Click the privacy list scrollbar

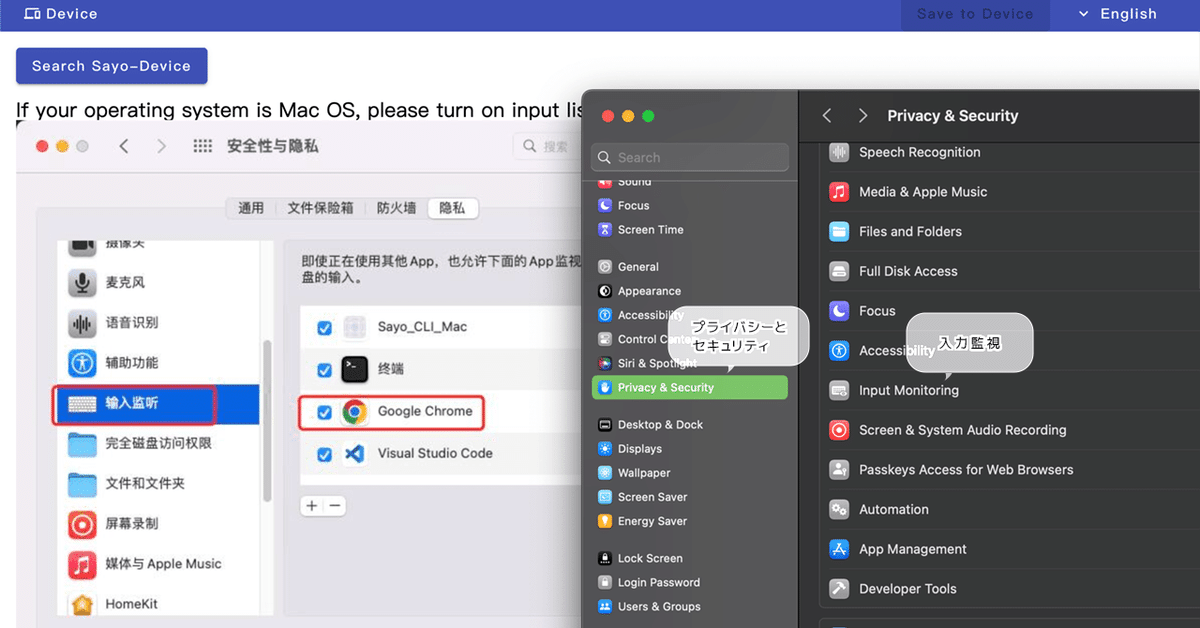266,420
